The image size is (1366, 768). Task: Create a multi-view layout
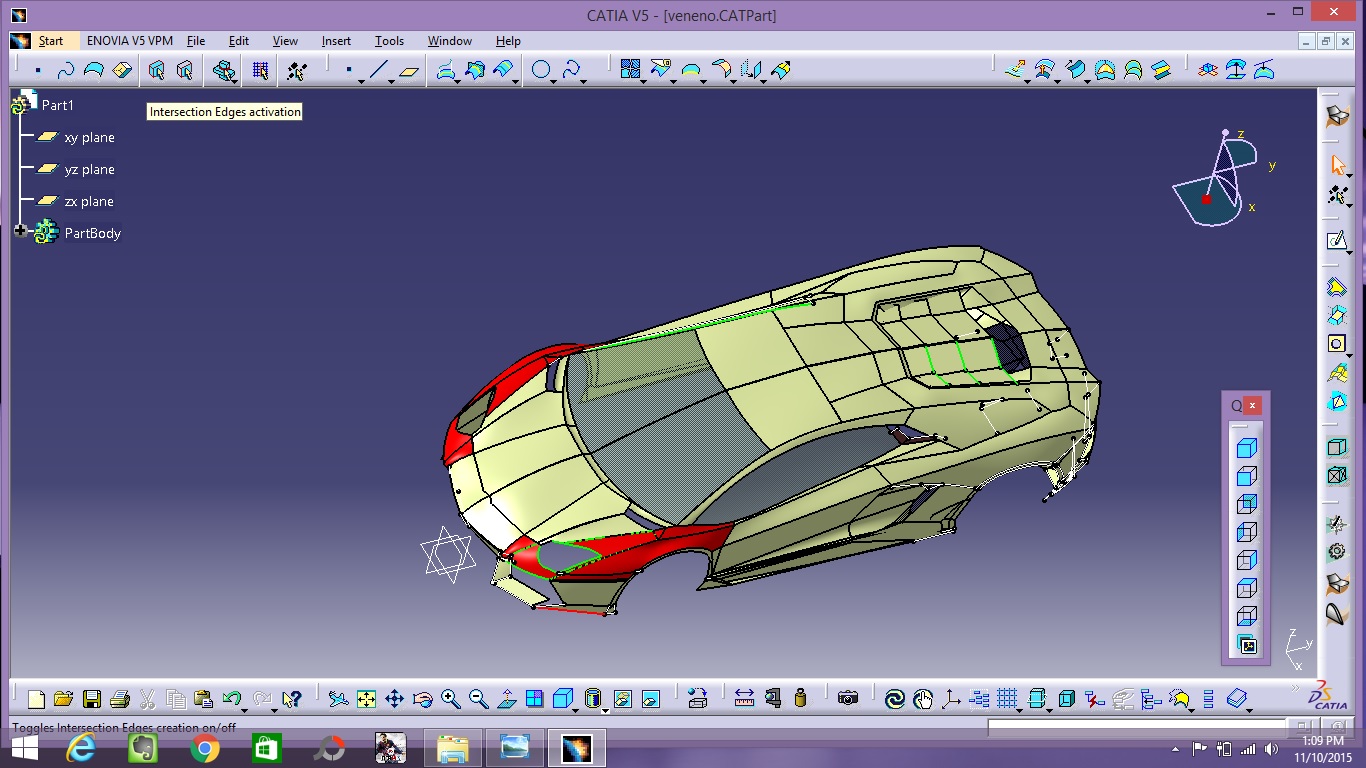click(x=535, y=699)
